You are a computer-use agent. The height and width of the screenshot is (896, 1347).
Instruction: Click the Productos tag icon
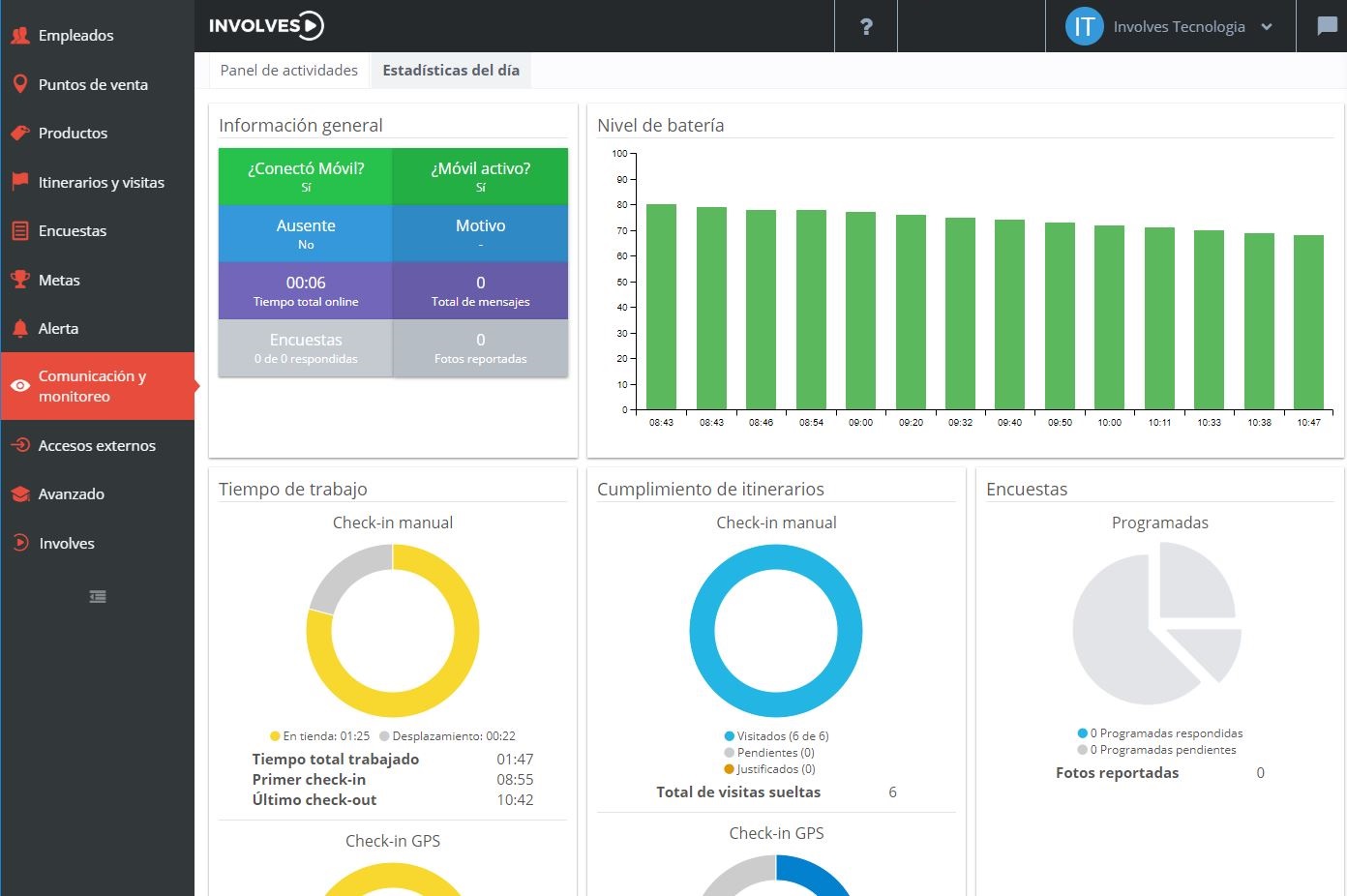tap(19, 134)
